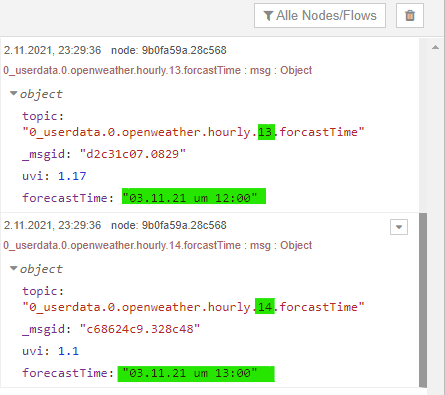Image resolution: width=445 pixels, height=395 pixels.
Task: Click _msgid value "c68624c9.328c48"
Action: (140, 329)
